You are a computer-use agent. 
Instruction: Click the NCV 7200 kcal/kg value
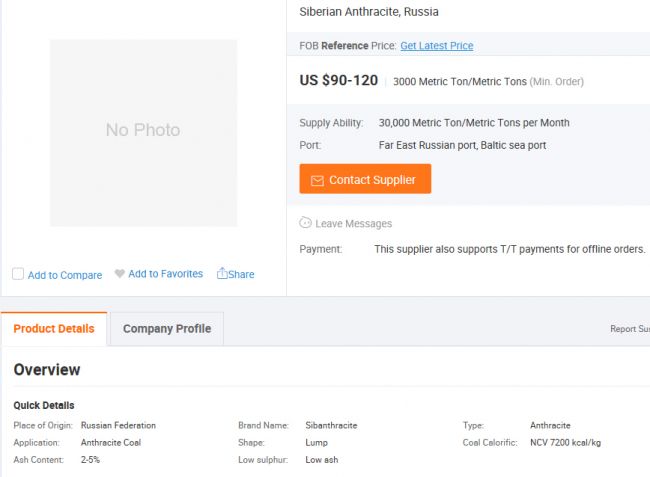point(565,443)
